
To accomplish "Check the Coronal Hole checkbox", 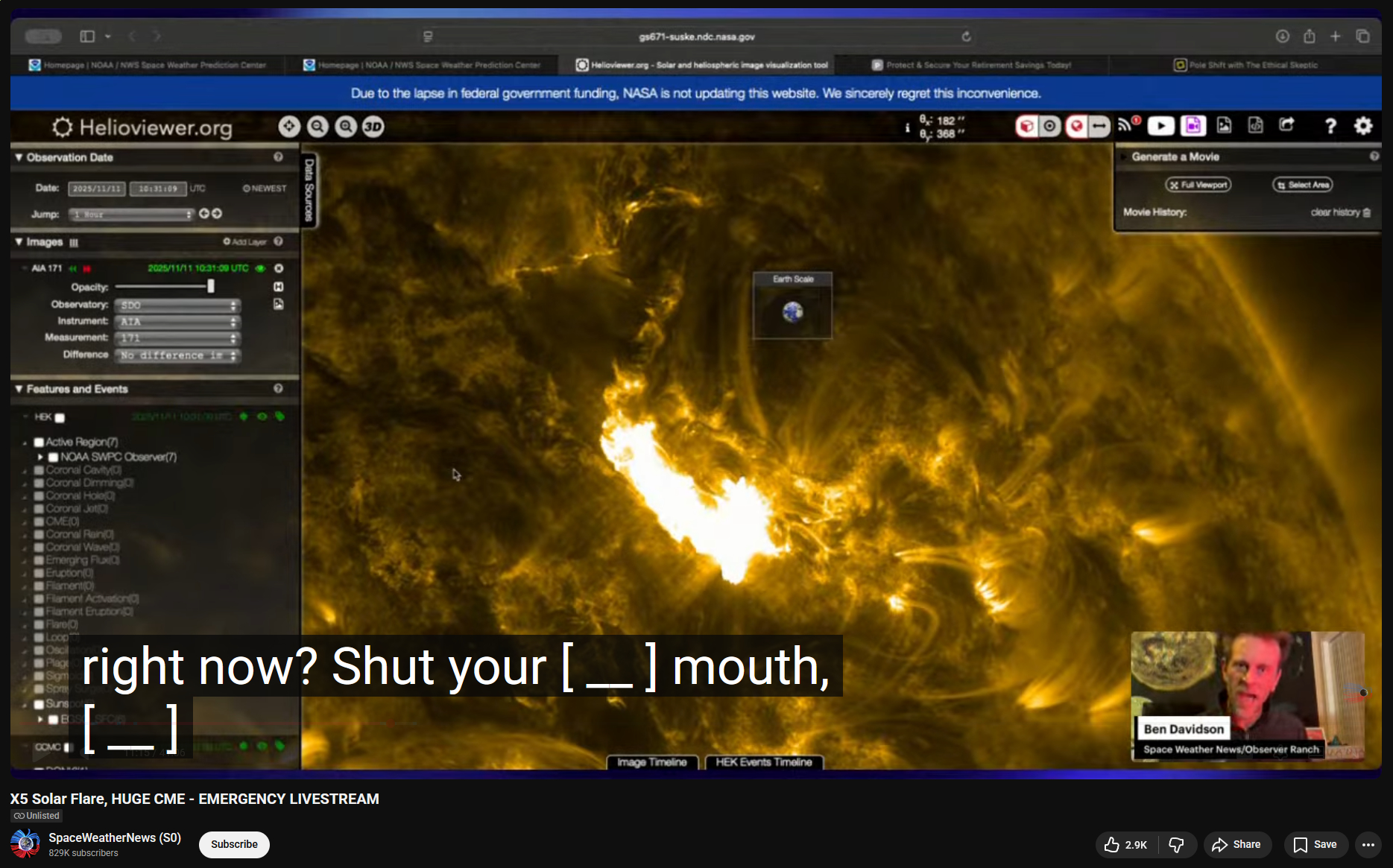I will [x=39, y=496].
